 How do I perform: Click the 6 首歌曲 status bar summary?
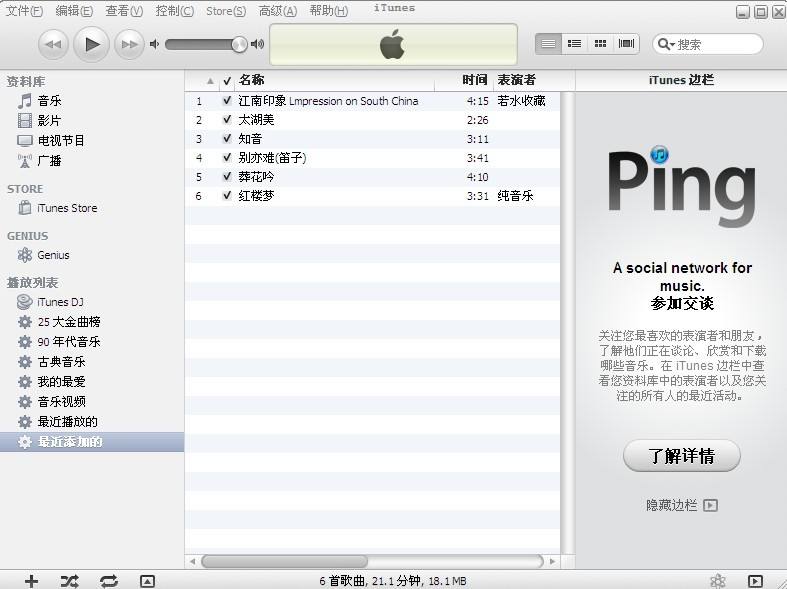point(392,581)
